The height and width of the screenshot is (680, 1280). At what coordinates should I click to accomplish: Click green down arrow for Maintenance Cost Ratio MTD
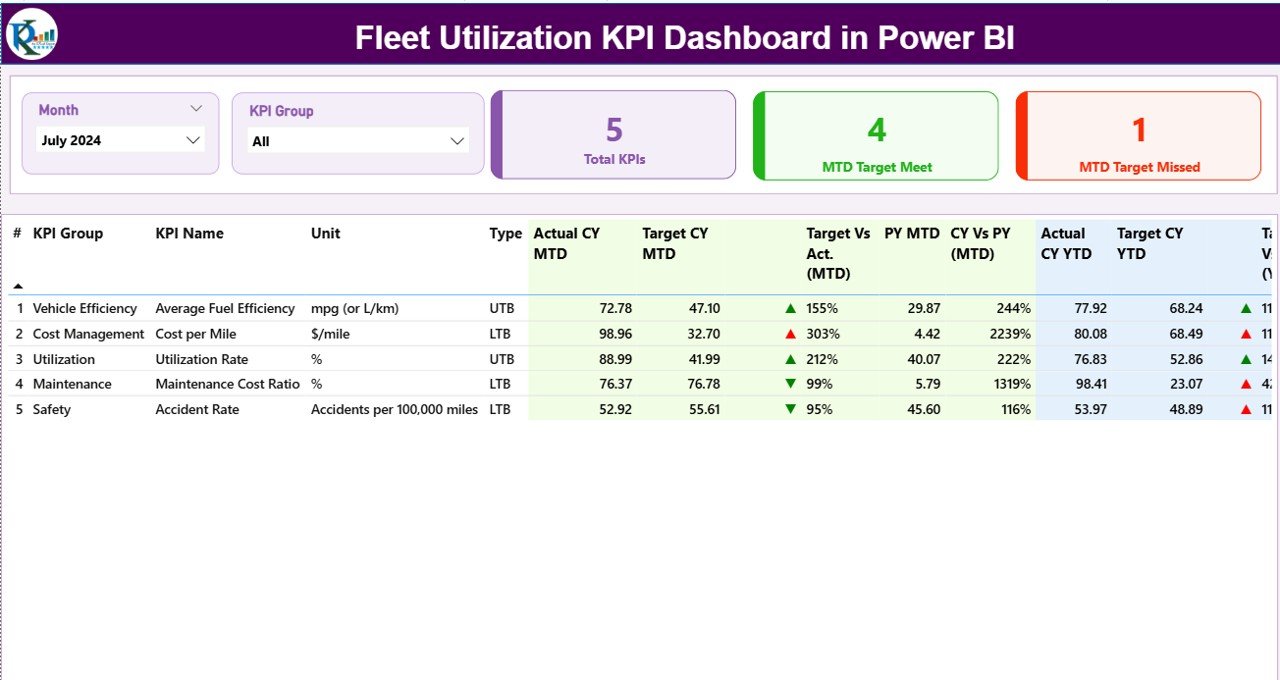tap(791, 384)
